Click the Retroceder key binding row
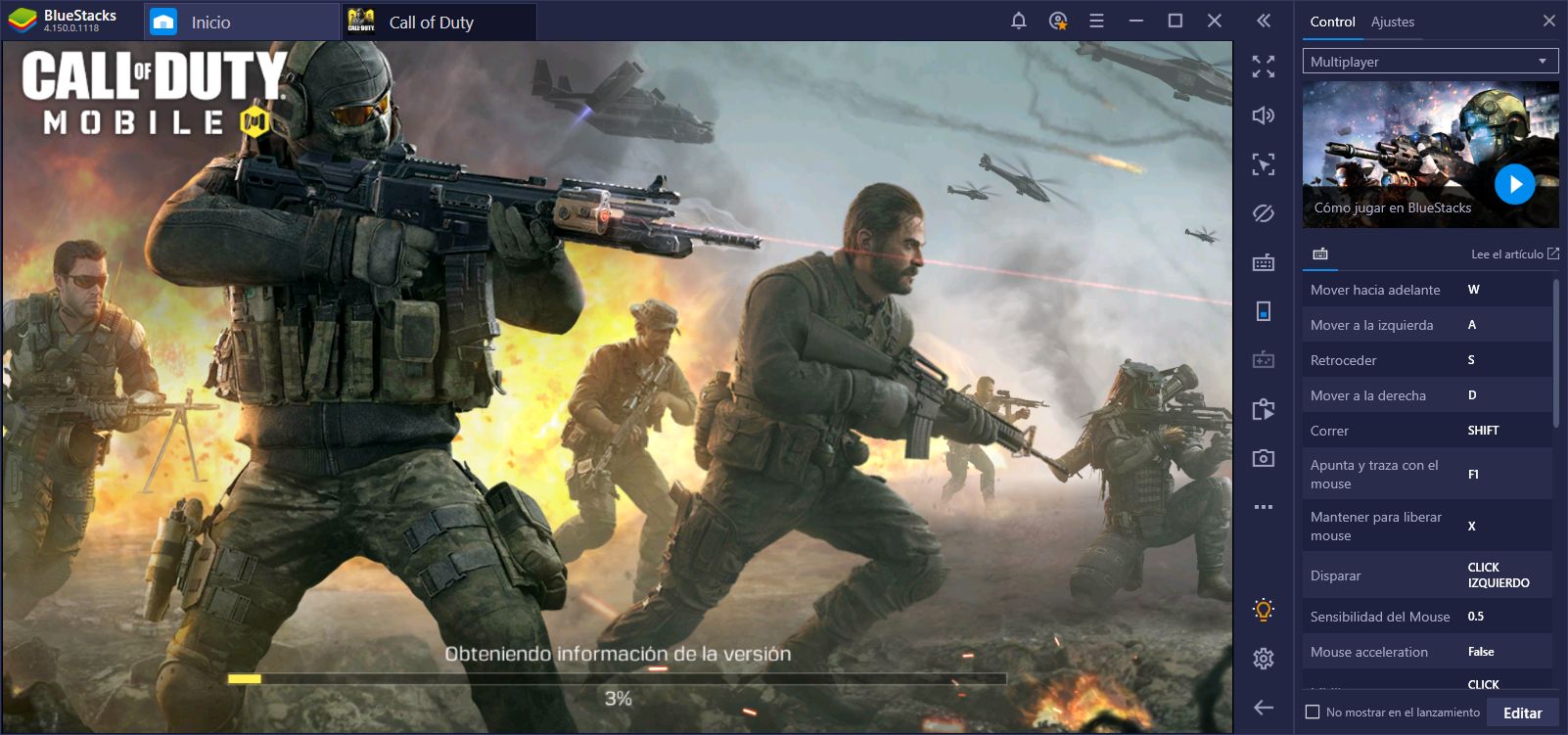 click(x=1427, y=360)
